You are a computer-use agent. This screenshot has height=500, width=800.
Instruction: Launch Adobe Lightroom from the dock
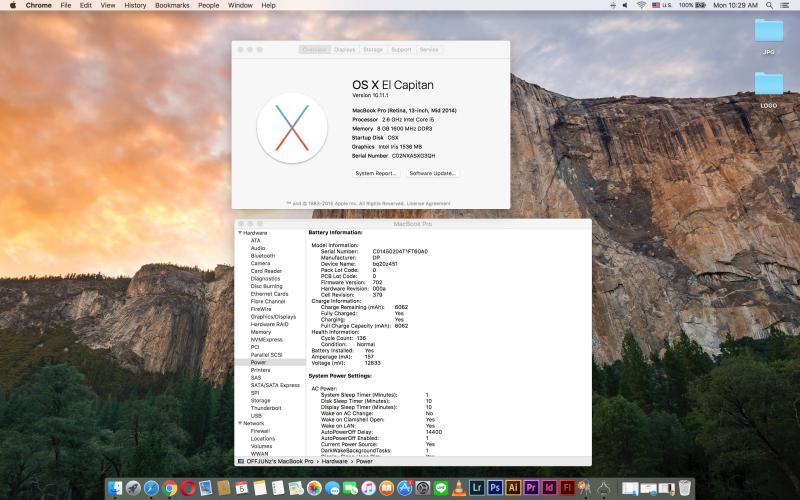pos(477,488)
